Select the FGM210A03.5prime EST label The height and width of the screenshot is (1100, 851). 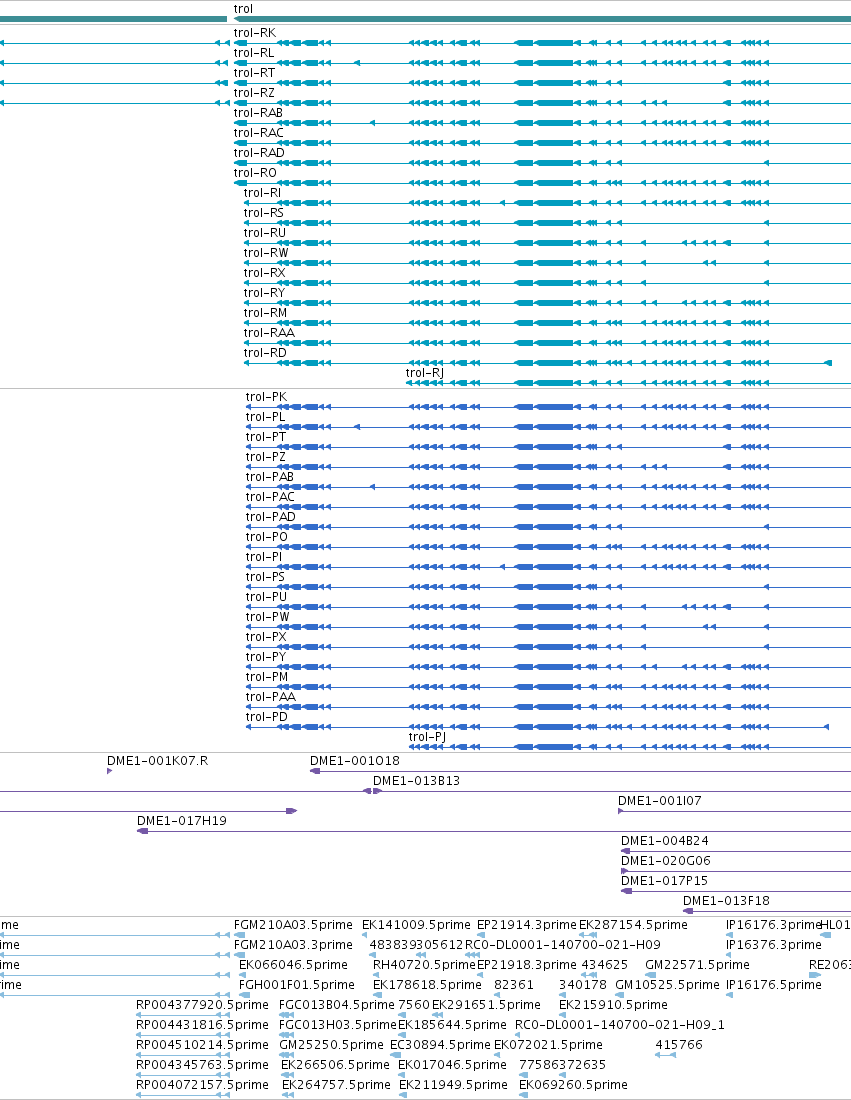point(293,925)
